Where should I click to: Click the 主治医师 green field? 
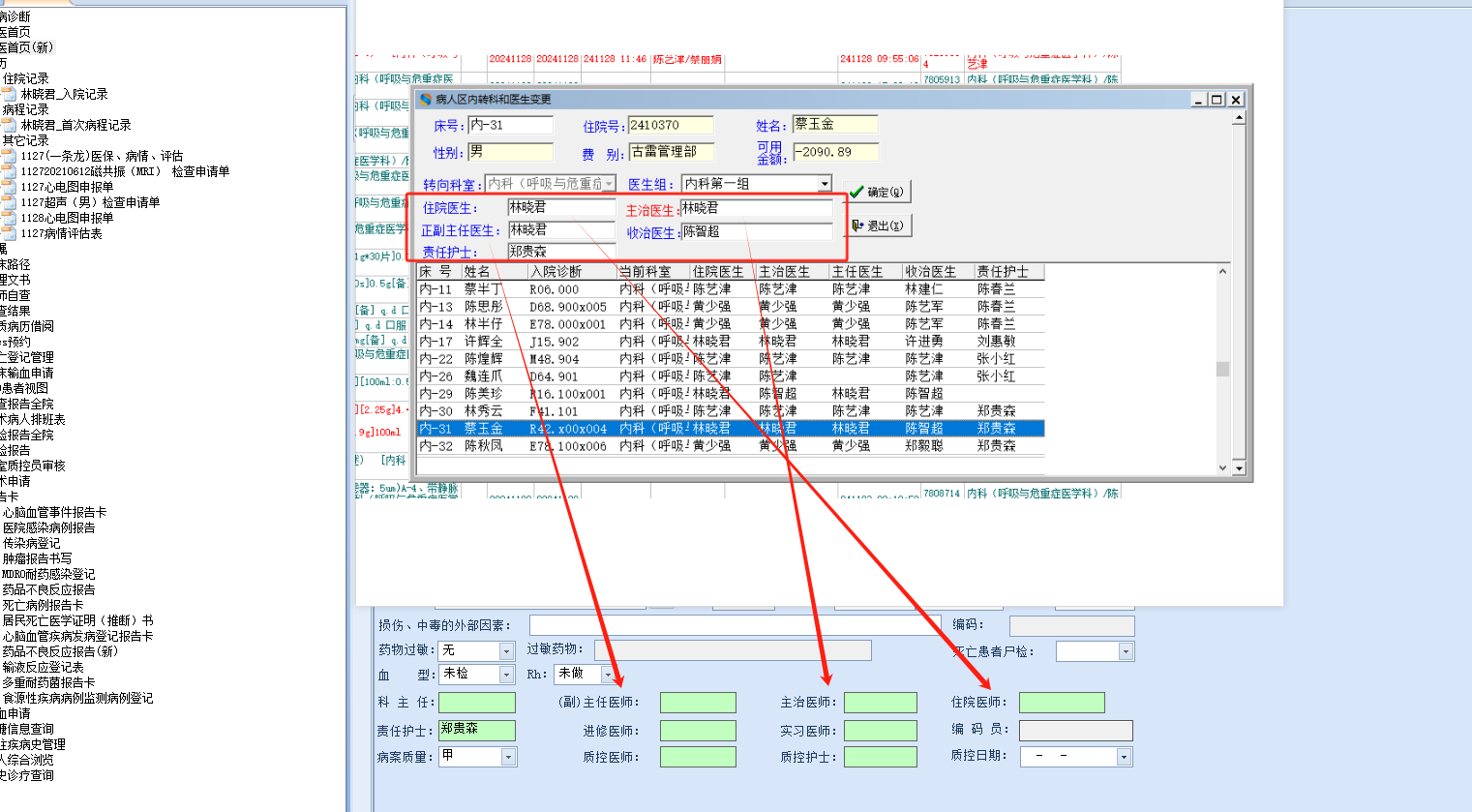click(x=881, y=703)
